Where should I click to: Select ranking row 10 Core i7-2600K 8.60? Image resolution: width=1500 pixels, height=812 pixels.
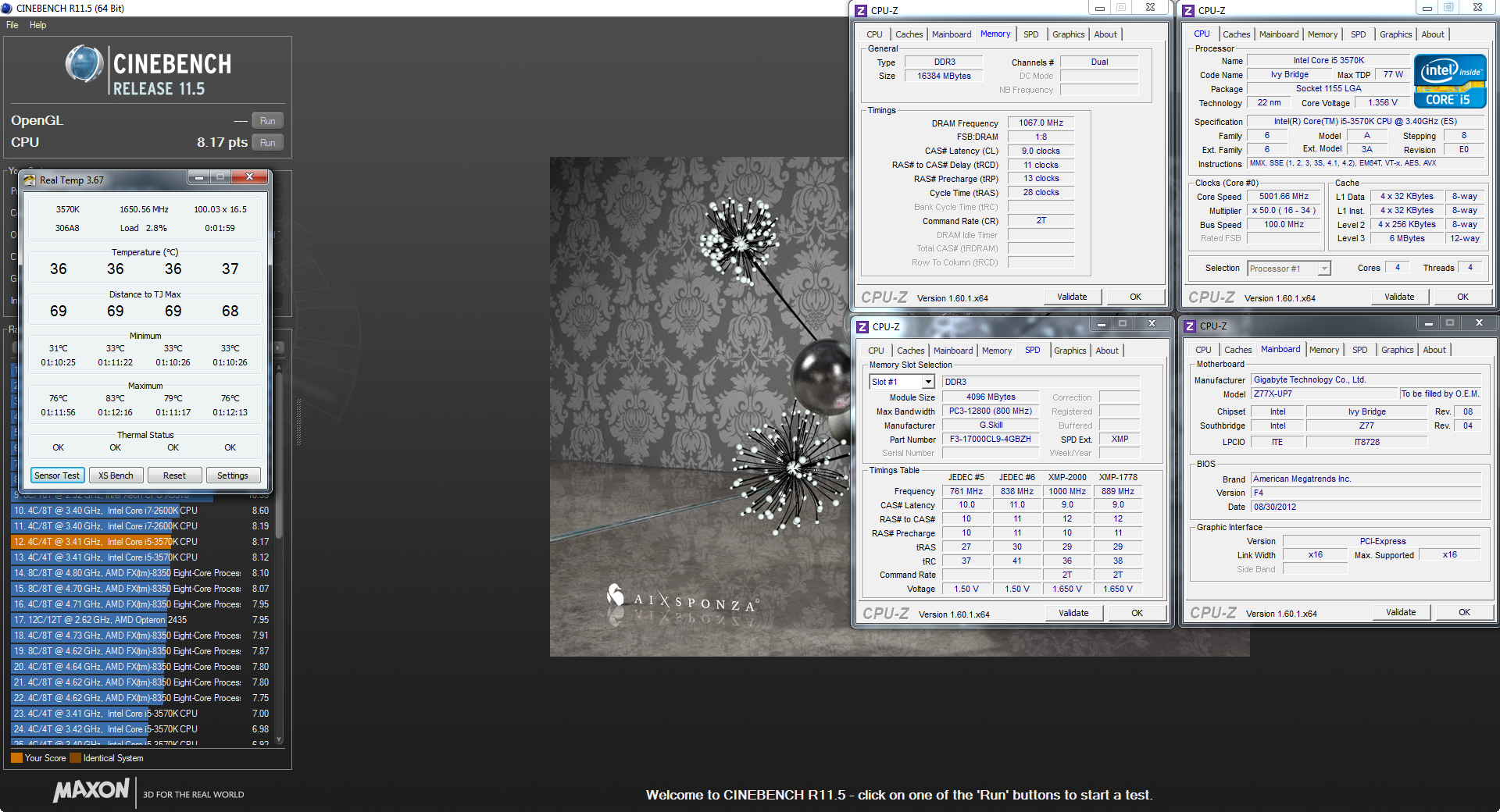tap(141, 511)
